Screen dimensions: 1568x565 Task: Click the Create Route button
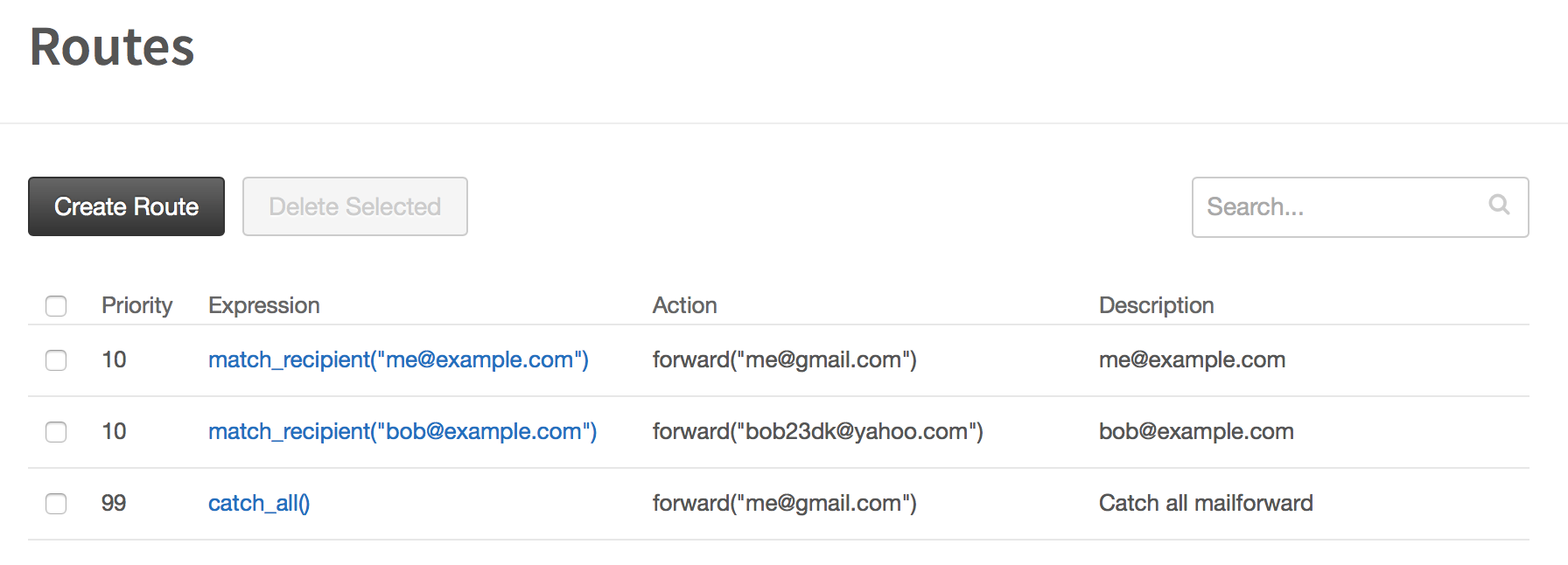click(x=126, y=206)
